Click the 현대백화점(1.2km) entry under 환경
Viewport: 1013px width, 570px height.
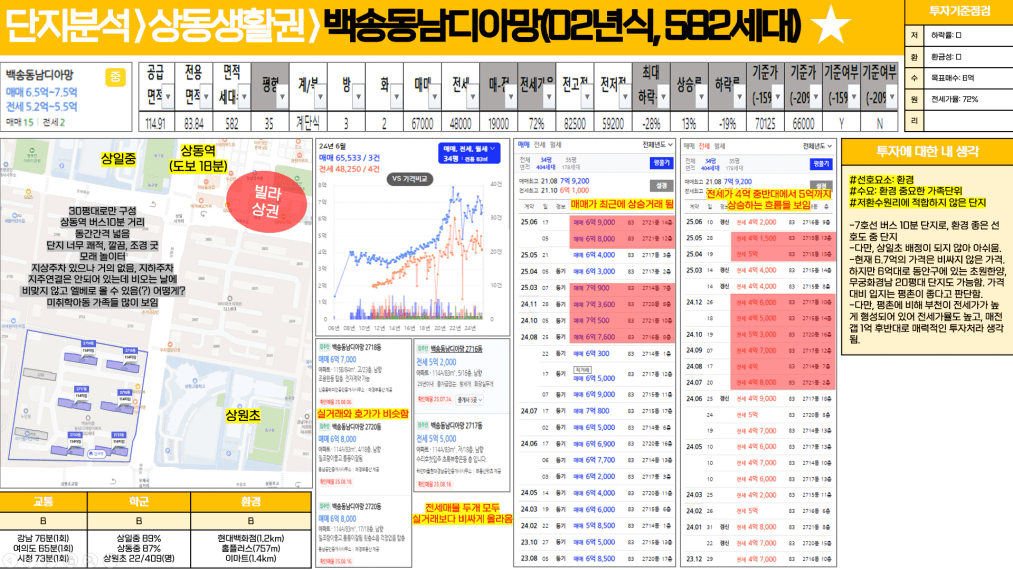tap(251, 538)
